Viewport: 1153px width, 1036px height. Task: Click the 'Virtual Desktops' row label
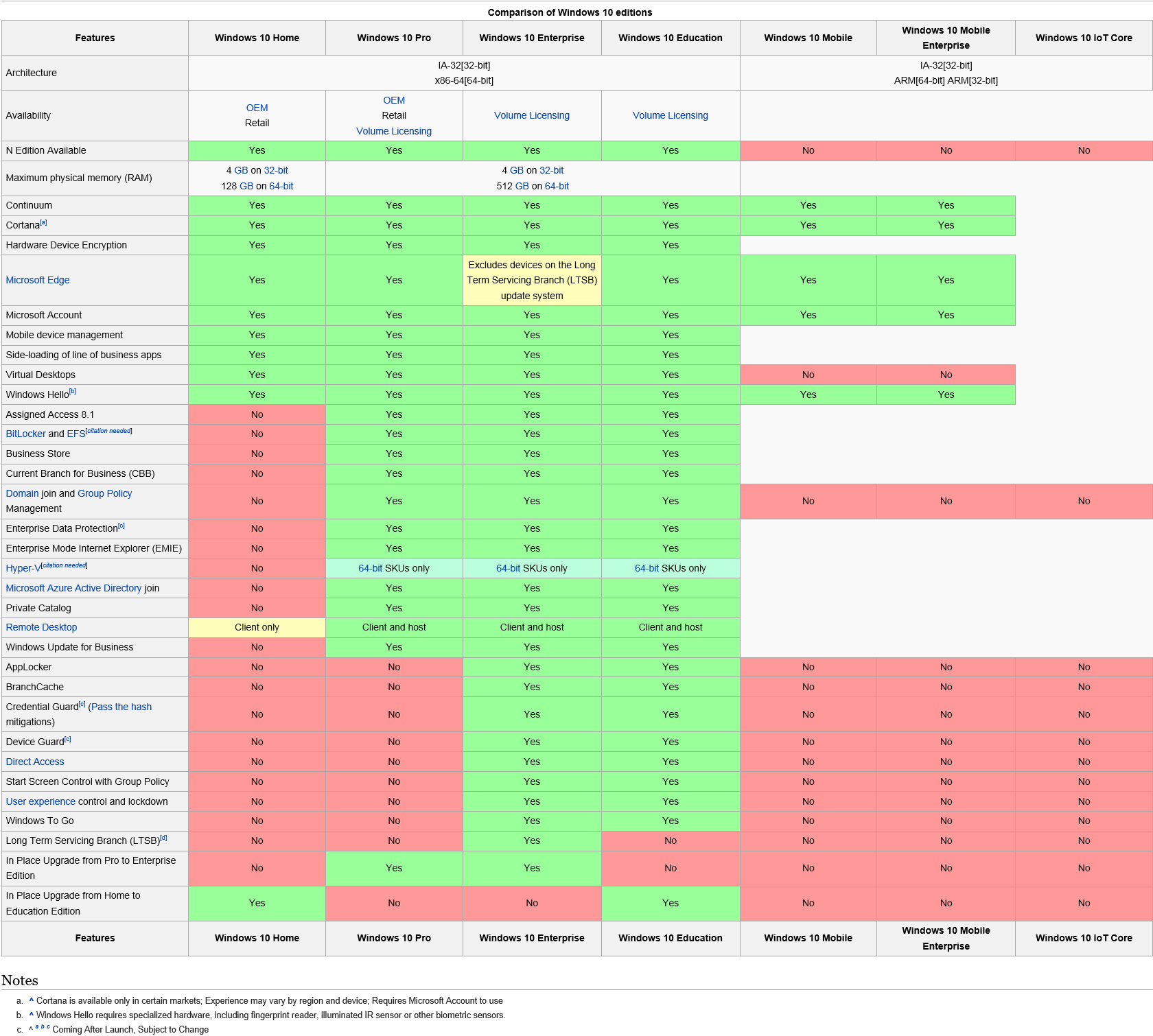point(40,375)
